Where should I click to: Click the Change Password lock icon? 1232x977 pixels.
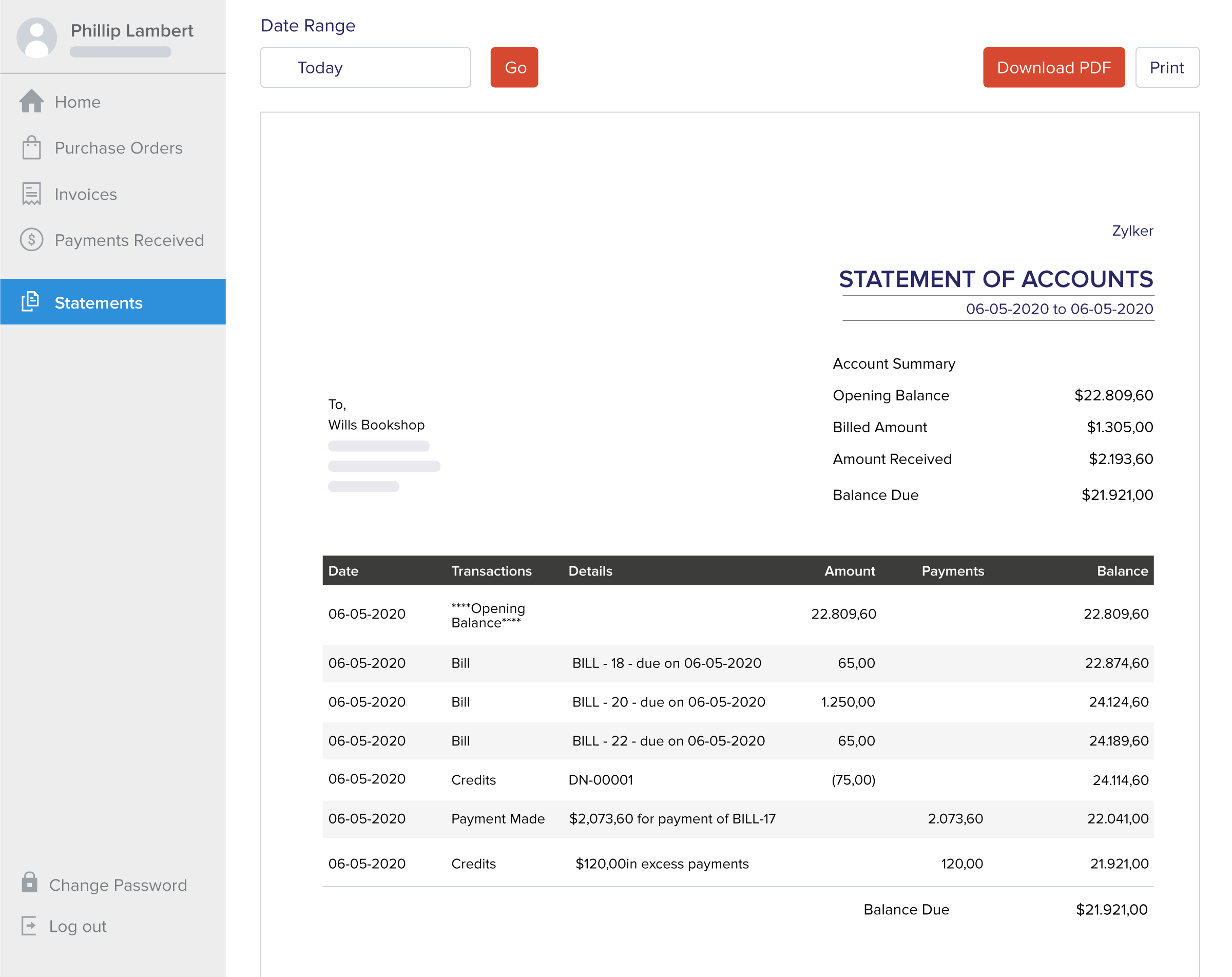(30, 885)
